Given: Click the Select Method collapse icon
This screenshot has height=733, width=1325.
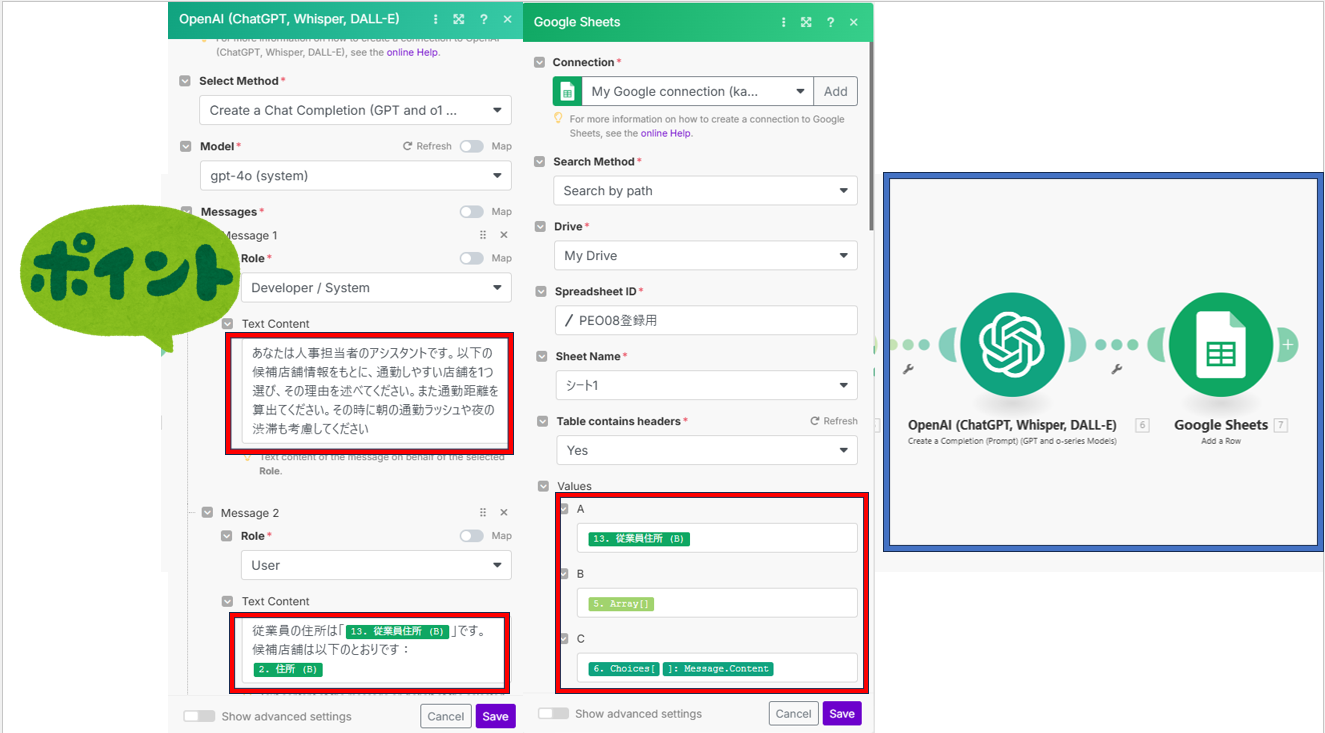Looking at the screenshot, I should [185, 81].
